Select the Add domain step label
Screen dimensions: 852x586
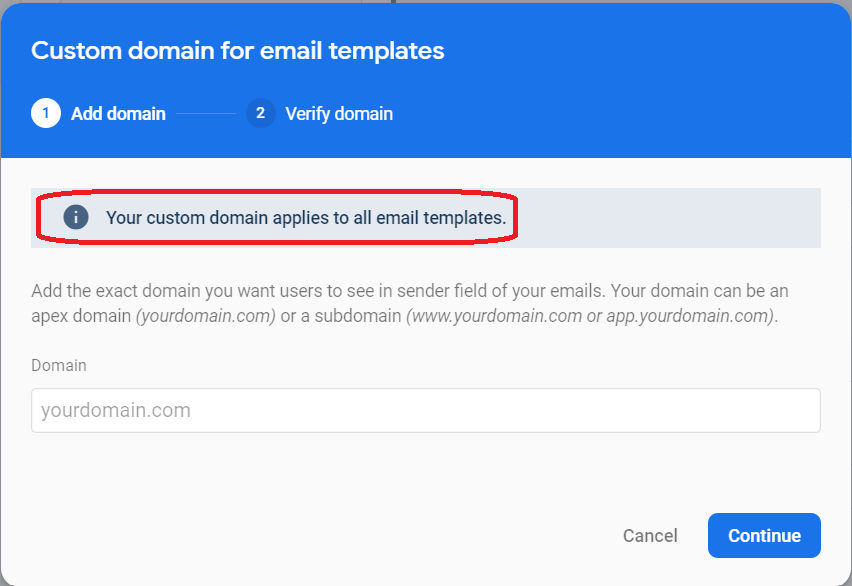pyautogui.click(x=118, y=114)
